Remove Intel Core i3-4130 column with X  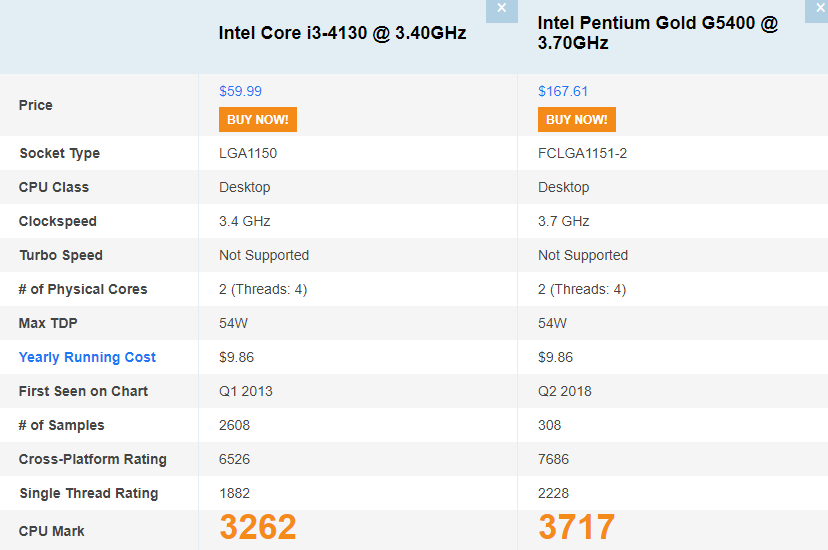(x=501, y=9)
